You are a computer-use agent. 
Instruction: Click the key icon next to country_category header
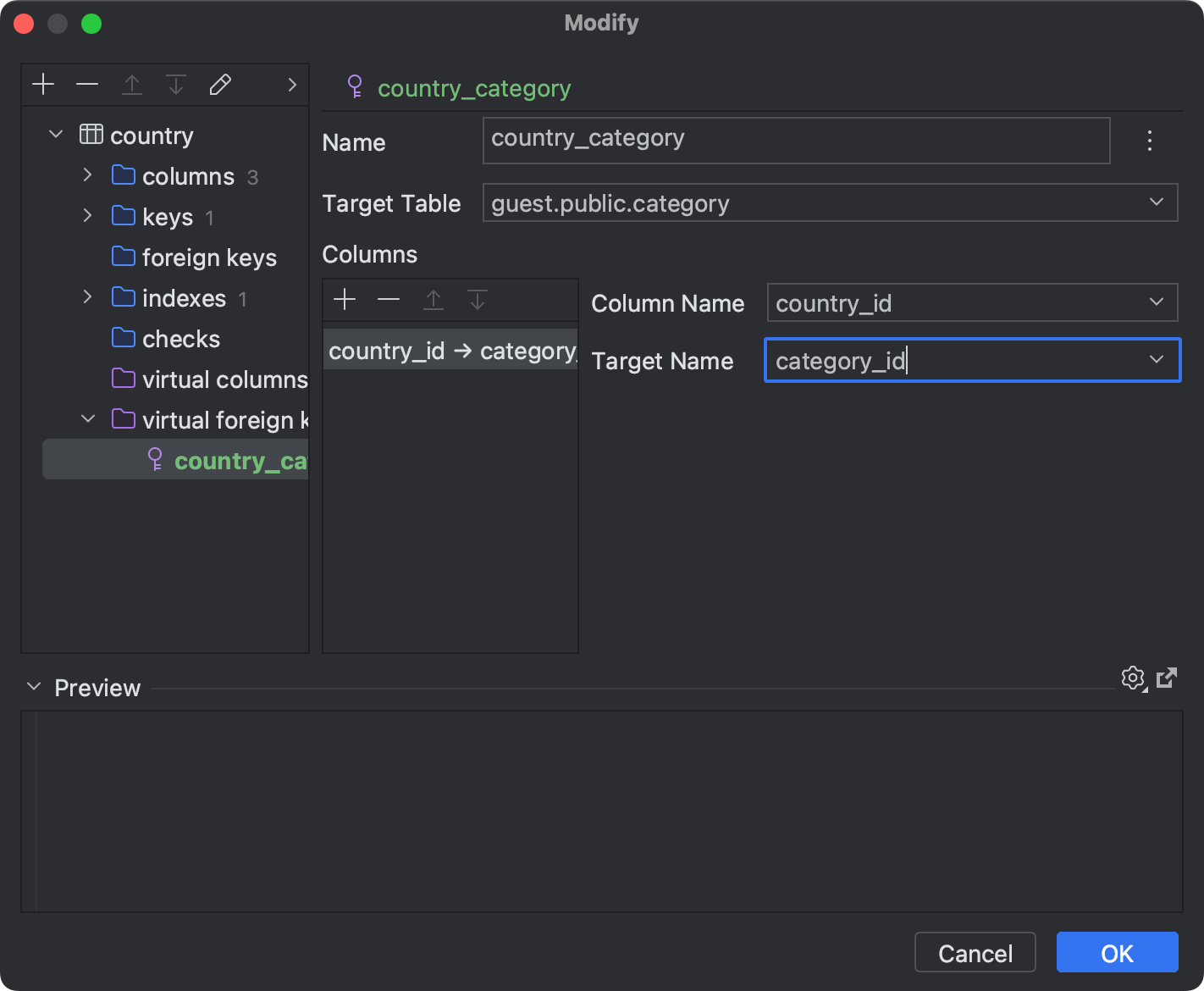[355, 87]
